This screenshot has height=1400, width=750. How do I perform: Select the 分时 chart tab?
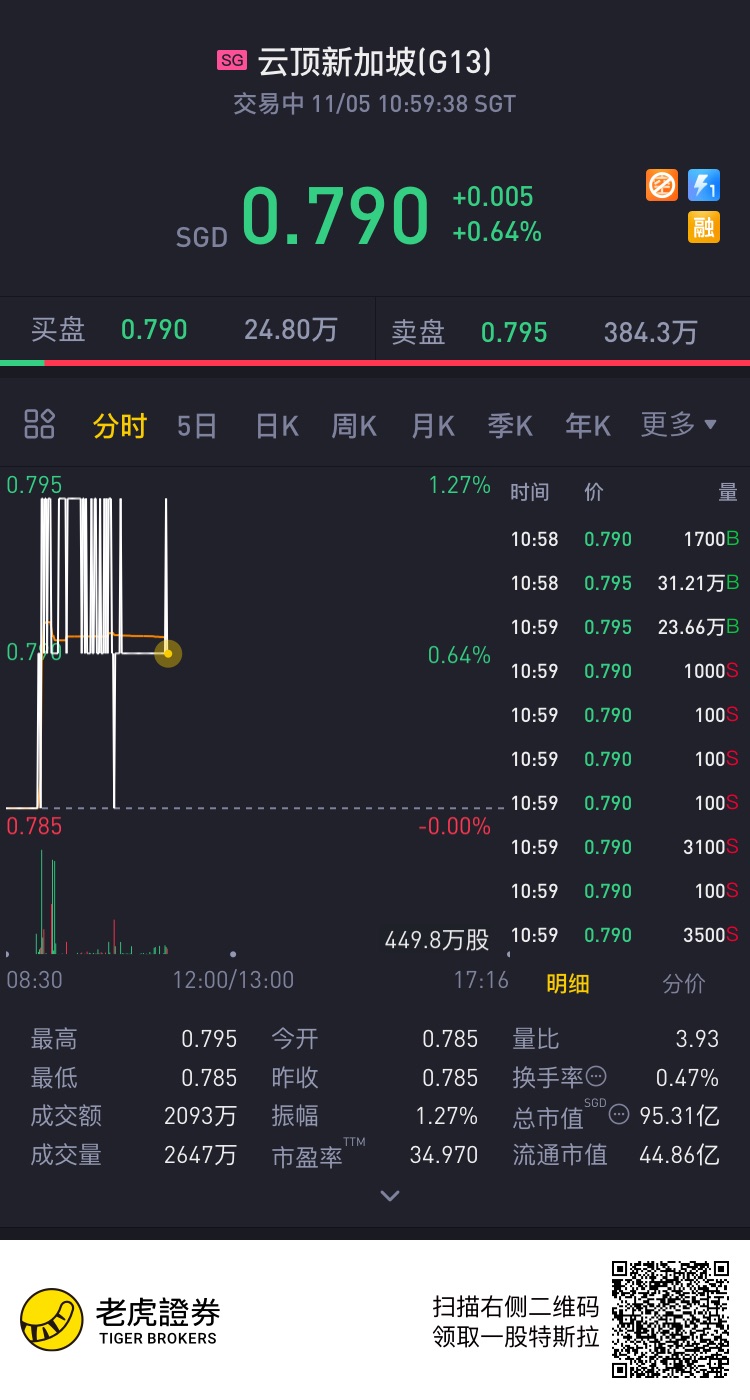(120, 426)
